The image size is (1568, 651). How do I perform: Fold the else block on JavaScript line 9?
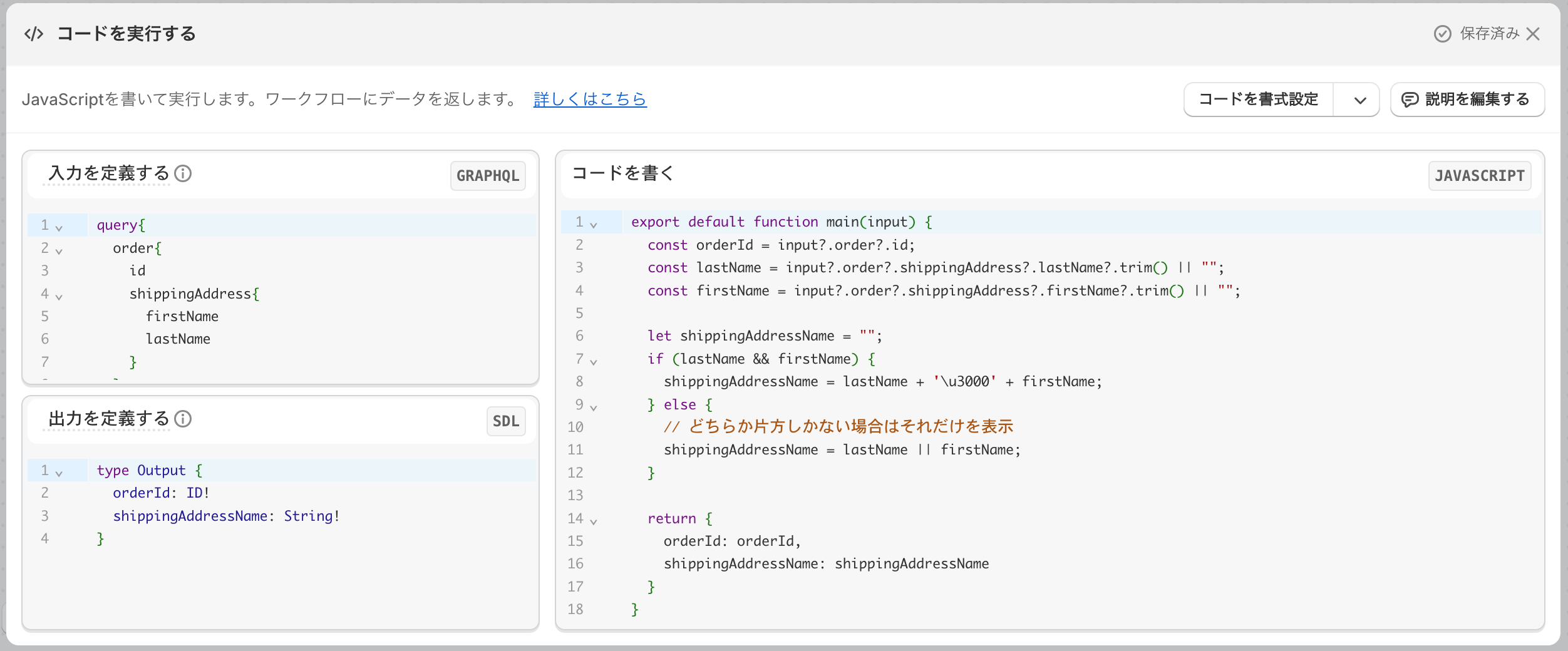(594, 408)
